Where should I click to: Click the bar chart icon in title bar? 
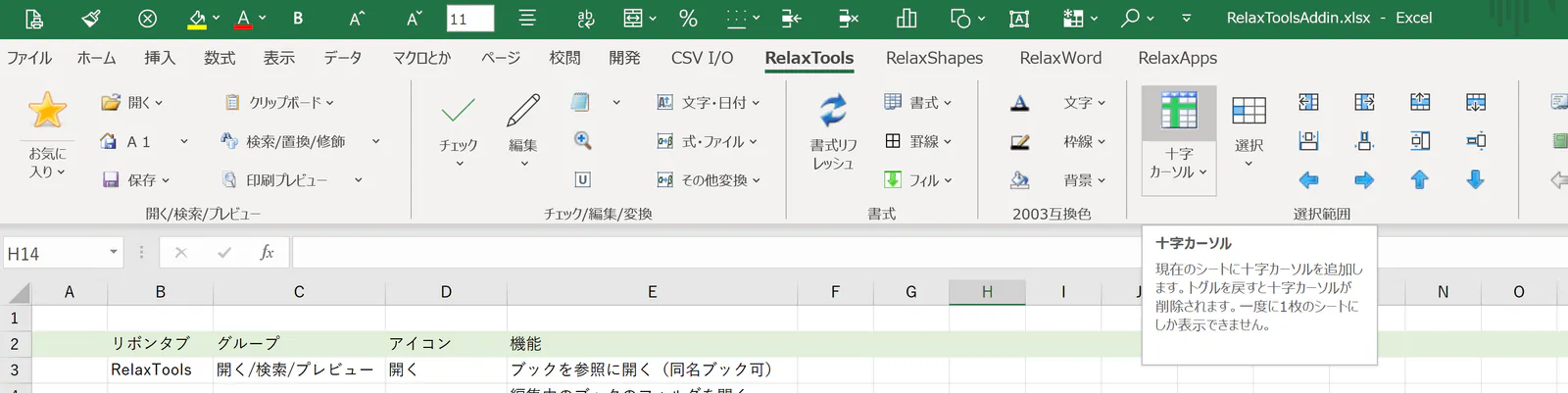click(906, 18)
